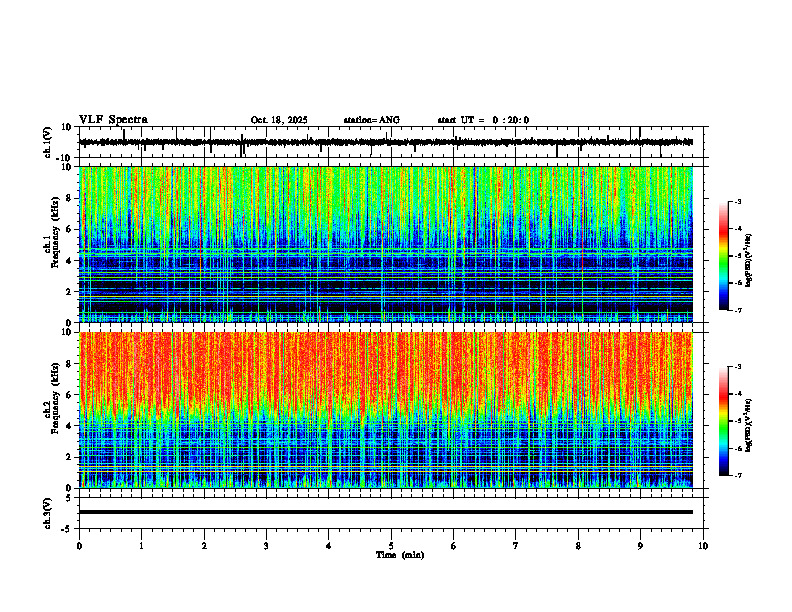Click the date "Oct. 18, 2025"

(x=279, y=120)
